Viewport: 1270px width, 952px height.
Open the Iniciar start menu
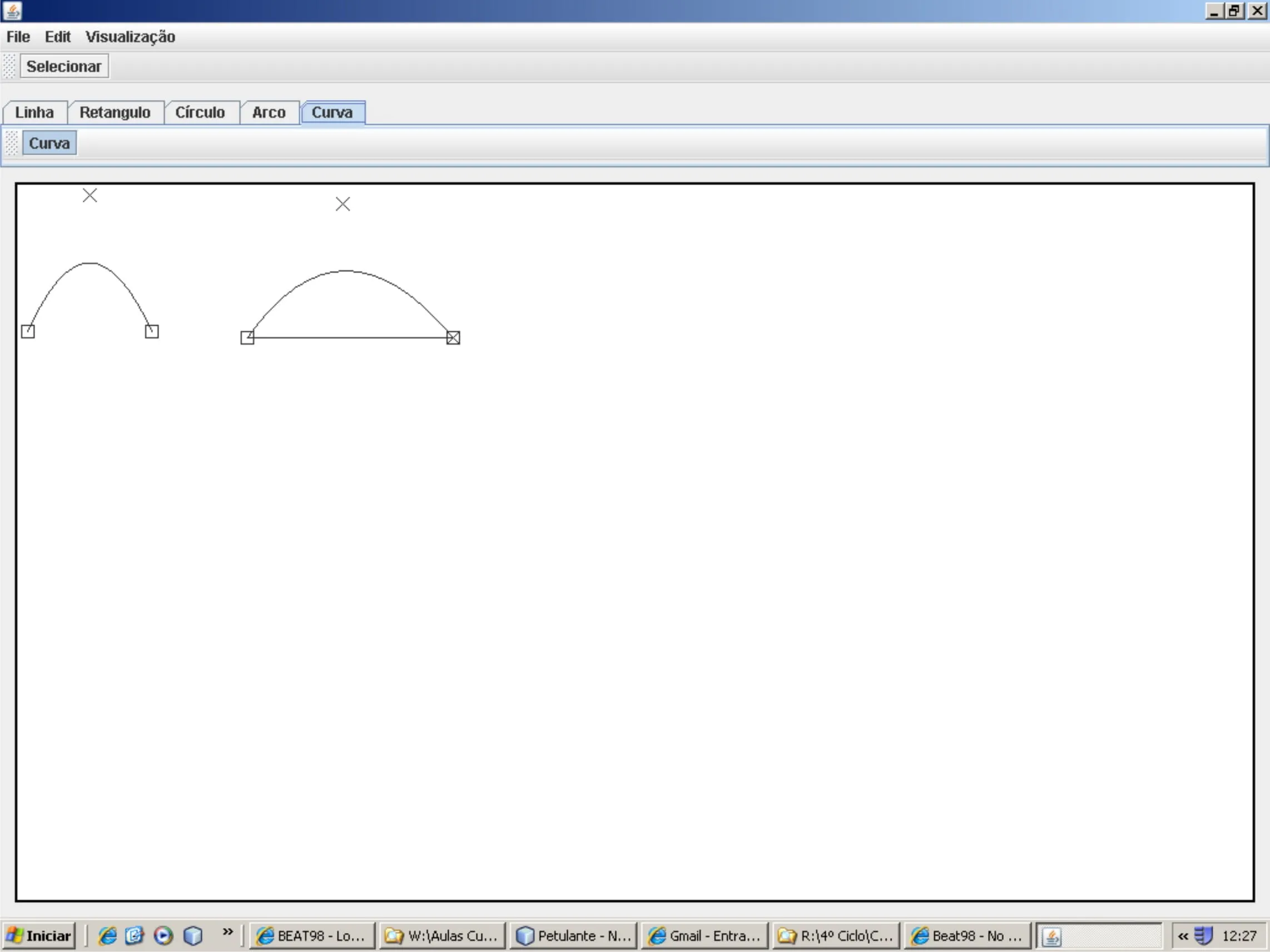pyautogui.click(x=39, y=936)
